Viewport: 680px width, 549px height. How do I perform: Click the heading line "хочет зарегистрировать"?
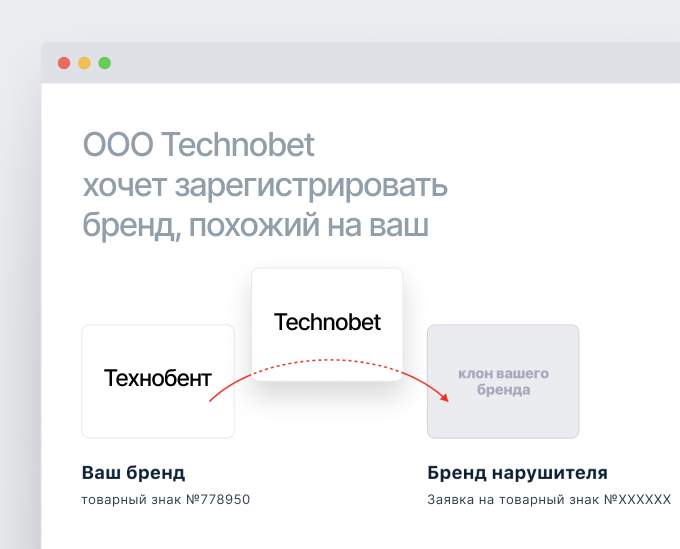[x=265, y=186]
